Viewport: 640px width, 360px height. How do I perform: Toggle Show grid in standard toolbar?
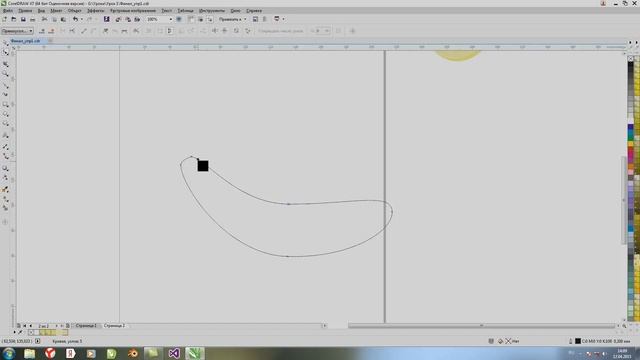click(200, 19)
